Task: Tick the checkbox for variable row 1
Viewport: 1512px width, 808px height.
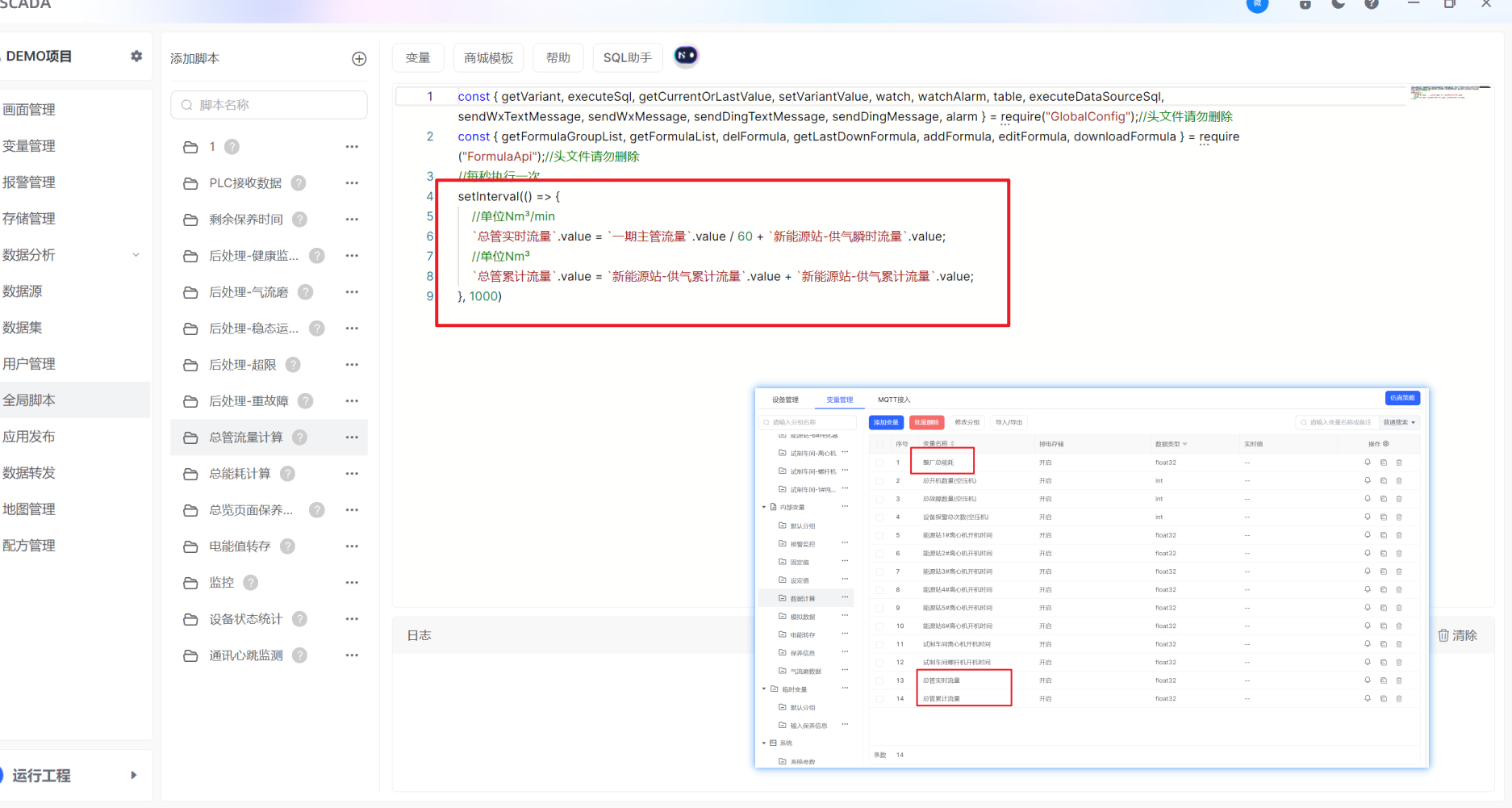Action: pyautogui.click(x=879, y=463)
